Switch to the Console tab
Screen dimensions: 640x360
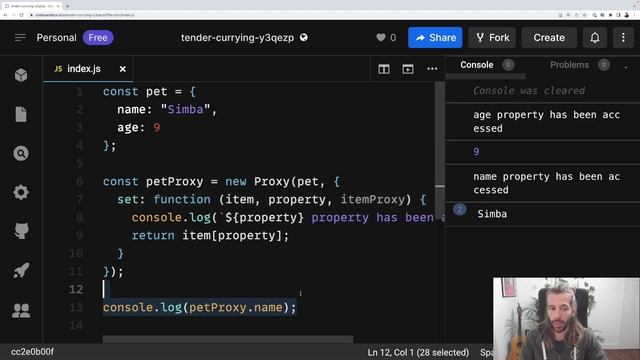[477, 65]
